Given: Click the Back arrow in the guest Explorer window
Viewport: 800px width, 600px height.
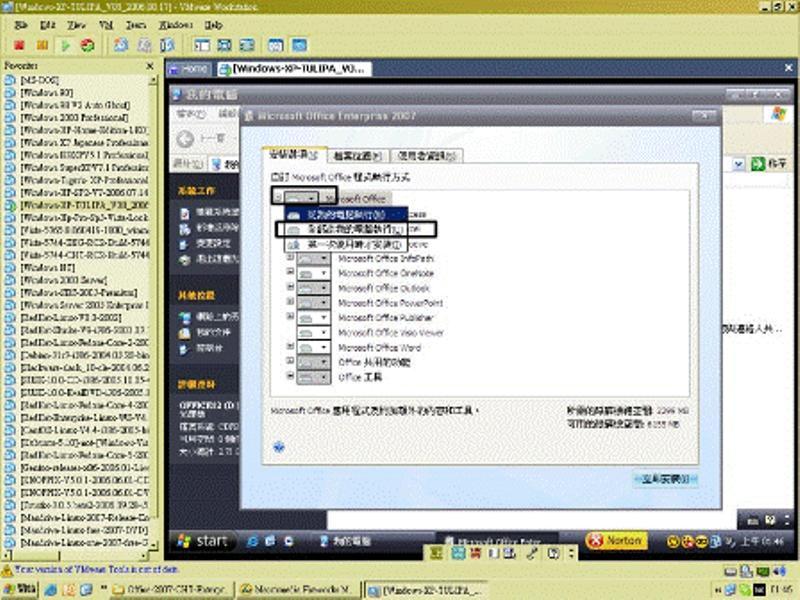Looking at the screenshot, I should (185, 138).
